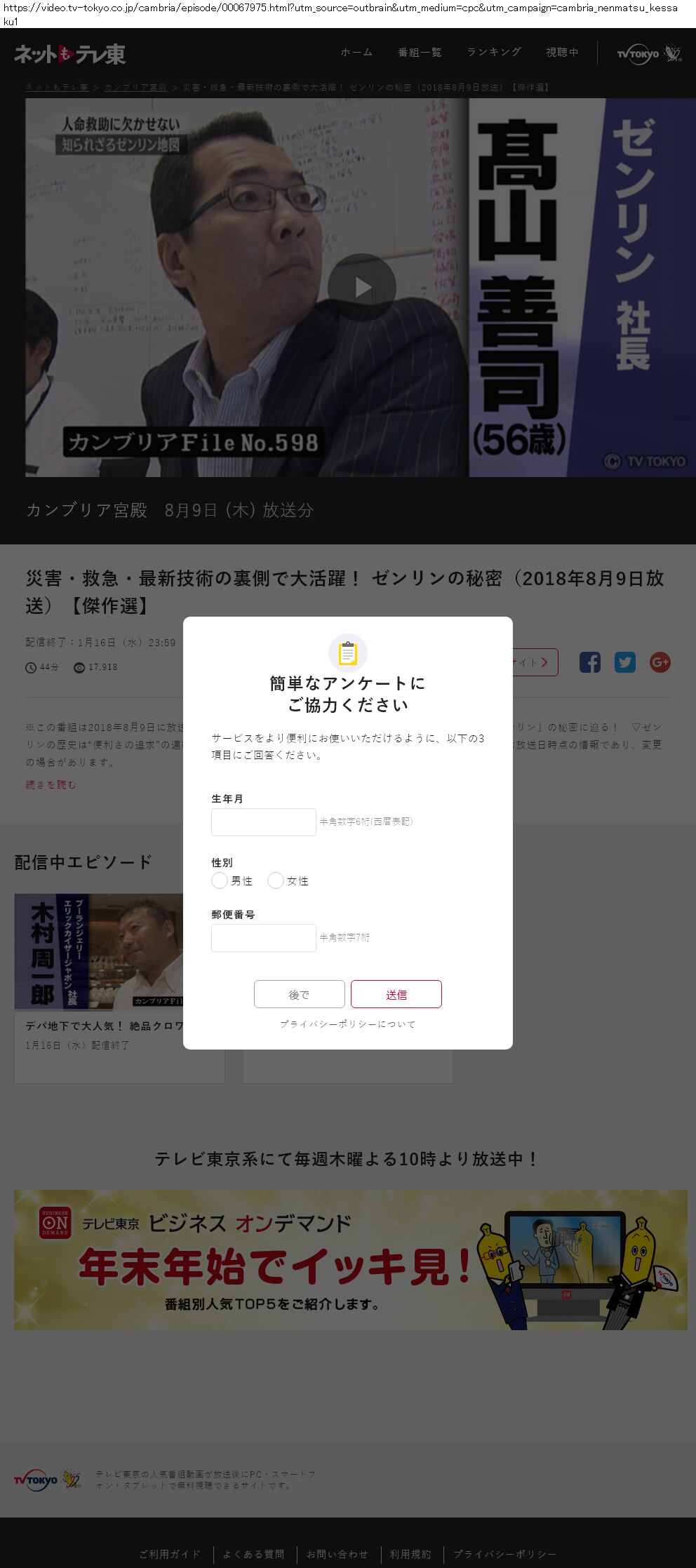Open プライバシーポリシーについて link in dialog
Screen dimensions: 696x1568
(348, 1024)
